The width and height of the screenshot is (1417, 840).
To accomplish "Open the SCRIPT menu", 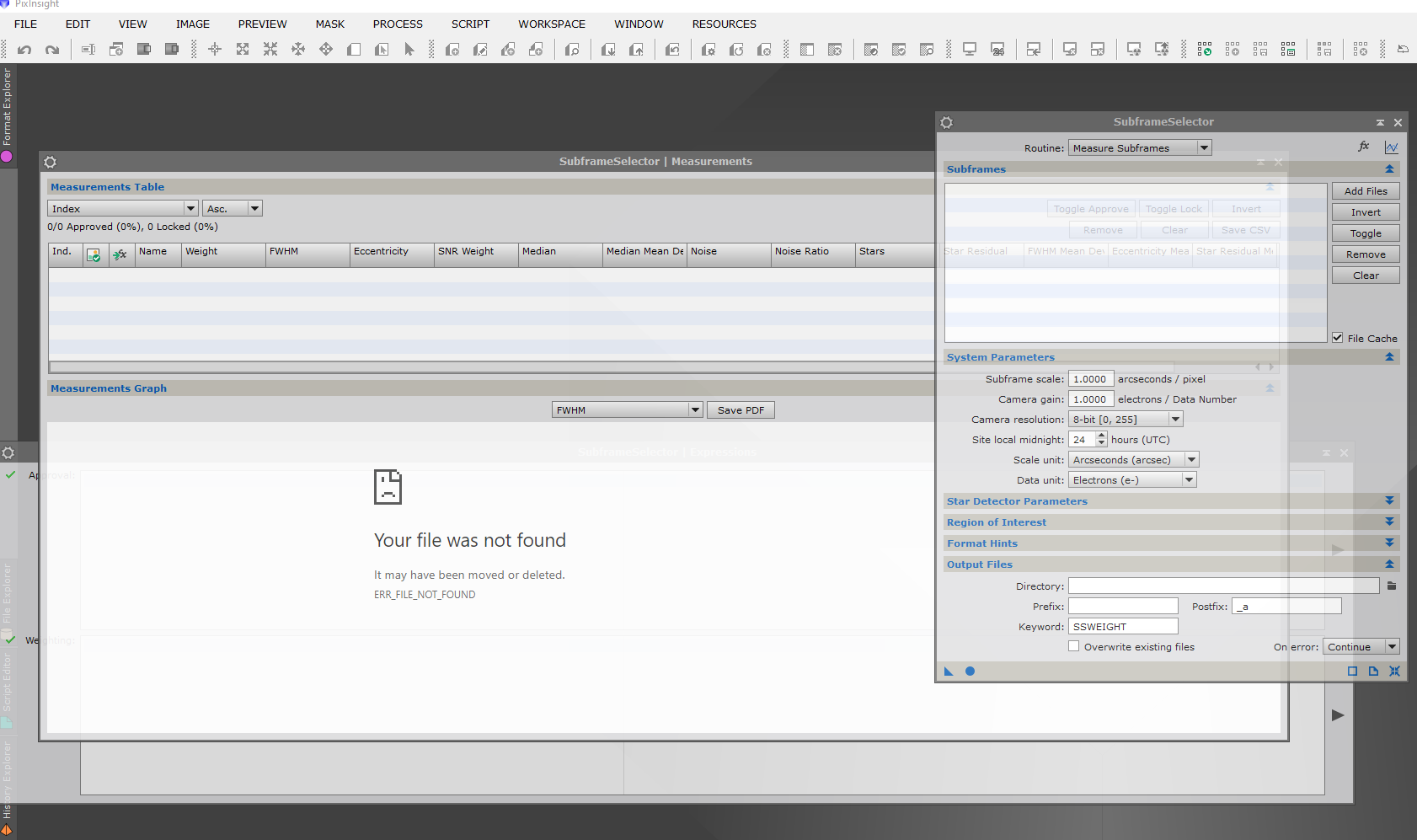I will coord(470,24).
